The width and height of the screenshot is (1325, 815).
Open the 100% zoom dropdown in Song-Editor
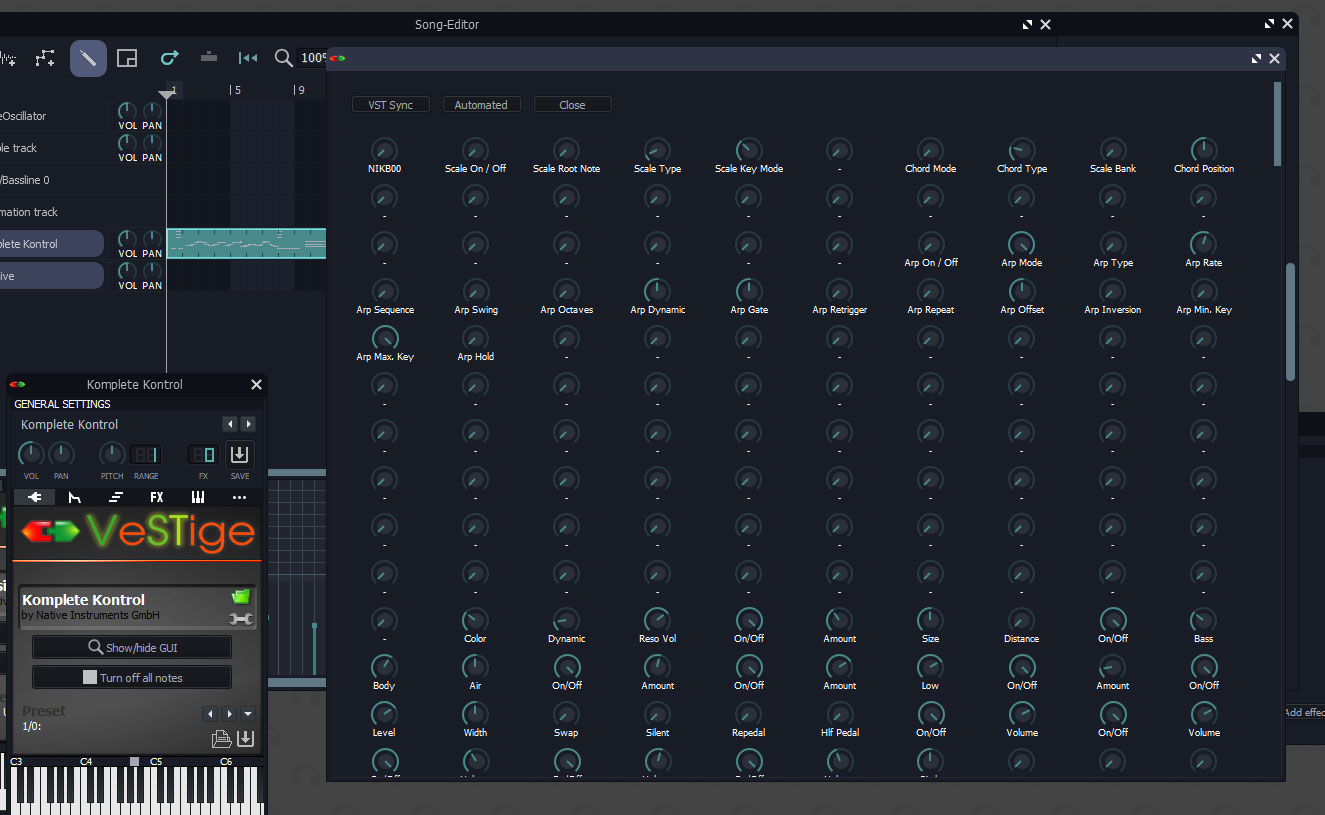click(x=313, y=58)
